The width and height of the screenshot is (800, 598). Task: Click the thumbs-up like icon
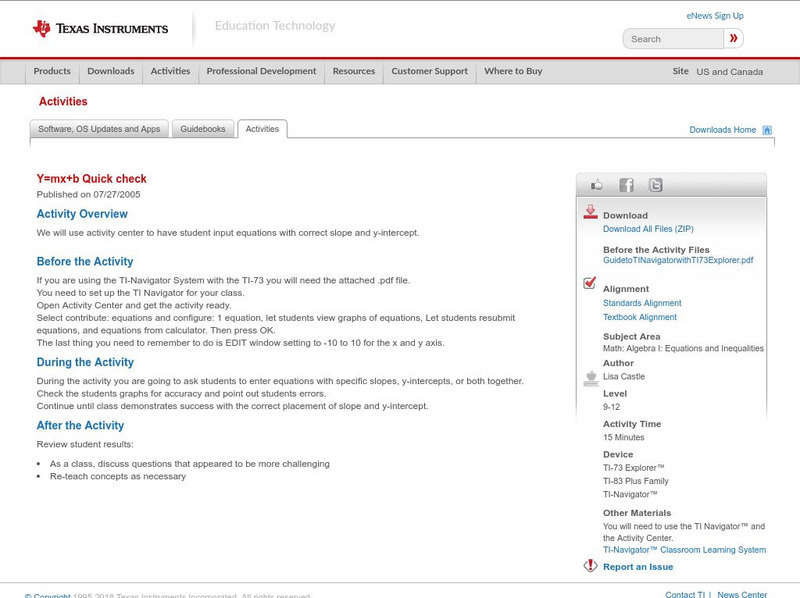596,185
